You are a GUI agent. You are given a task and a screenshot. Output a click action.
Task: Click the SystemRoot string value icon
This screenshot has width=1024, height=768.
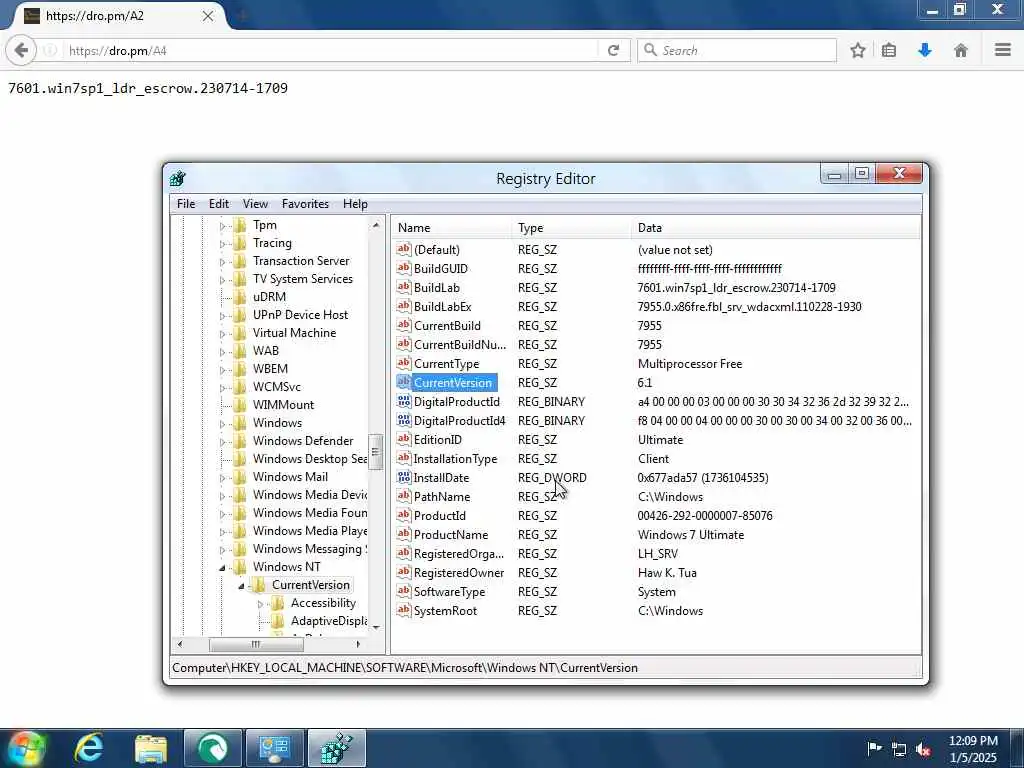click(x=404, y=610)
